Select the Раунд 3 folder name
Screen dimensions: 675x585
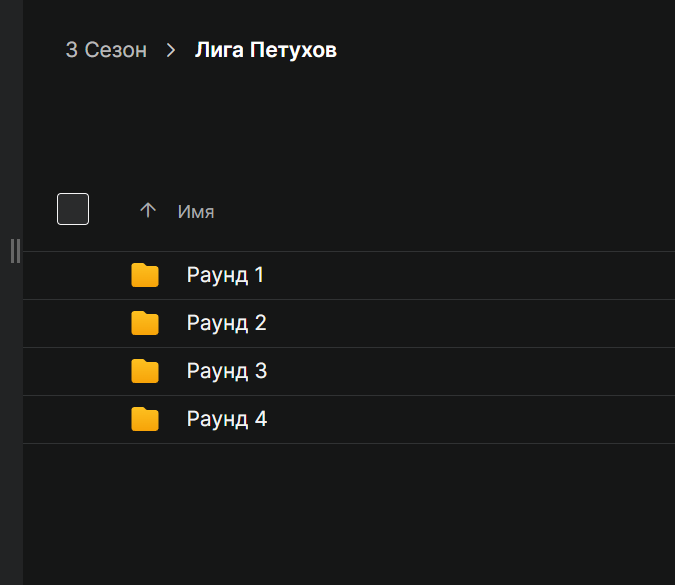coord(226,371)
